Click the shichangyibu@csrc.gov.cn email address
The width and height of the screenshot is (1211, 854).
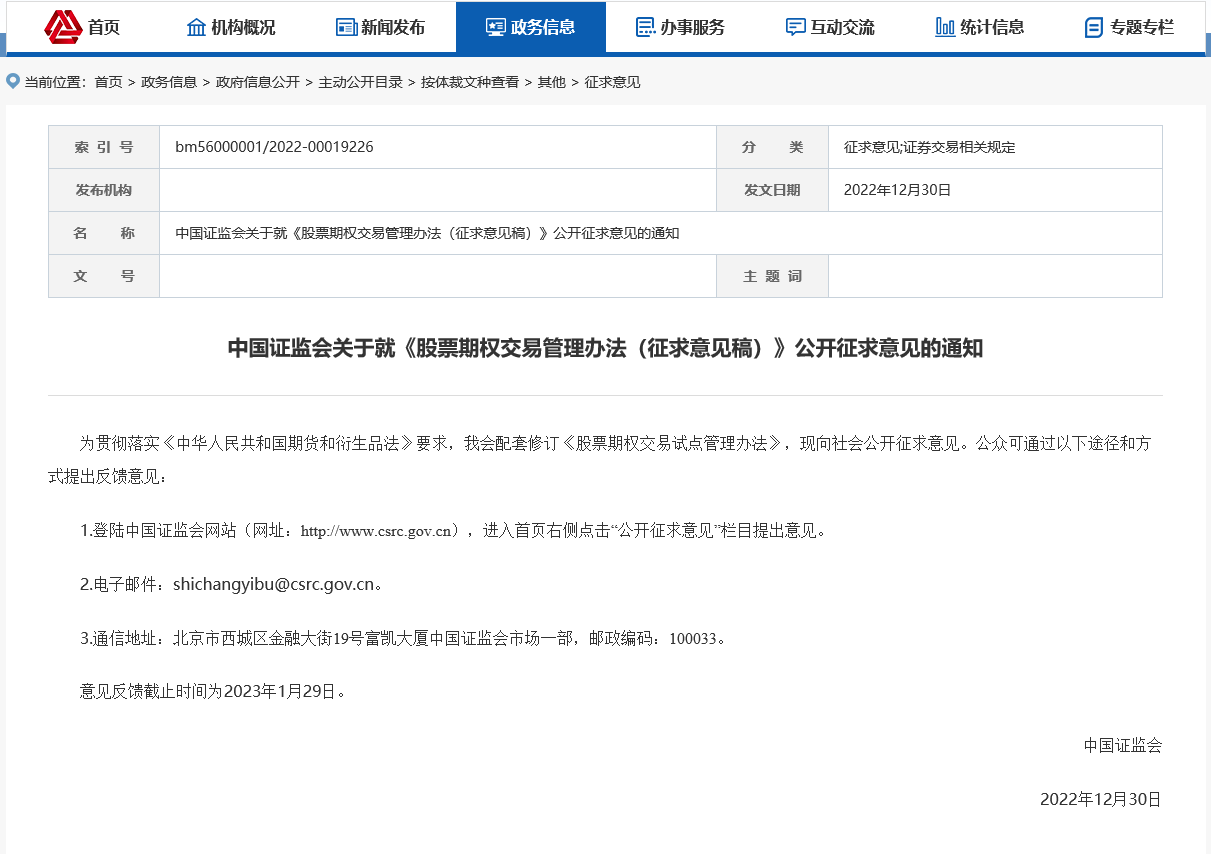[x=273, y=584]
